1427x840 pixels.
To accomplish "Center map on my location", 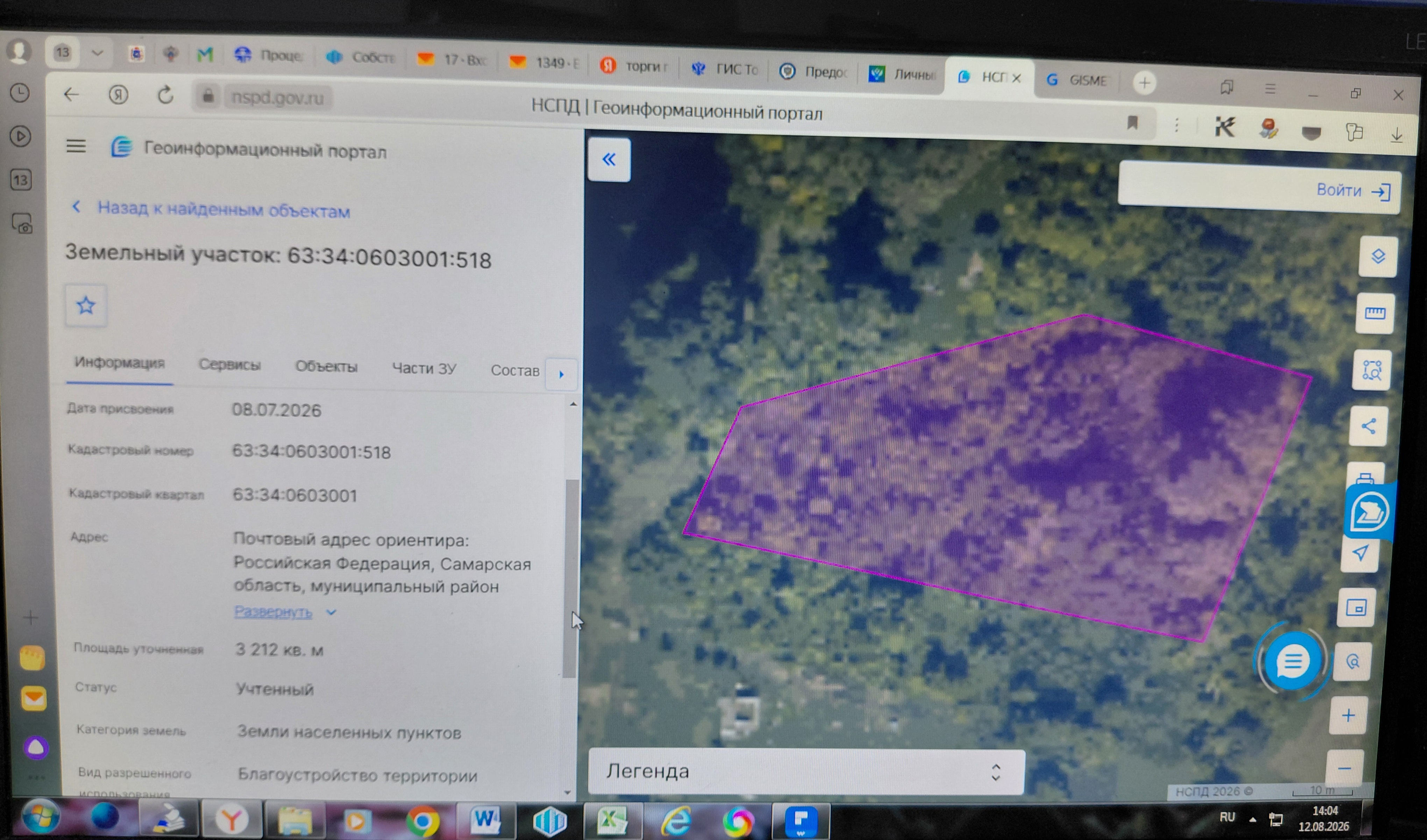I will coord(1360,553).
